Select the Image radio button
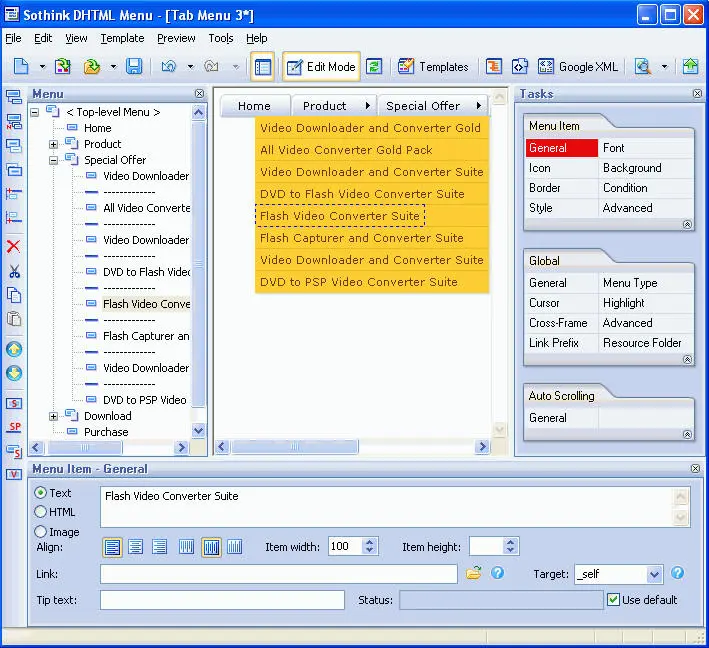Image resolution: width=709 pixels, height=648 pixels. click(40, 531)
